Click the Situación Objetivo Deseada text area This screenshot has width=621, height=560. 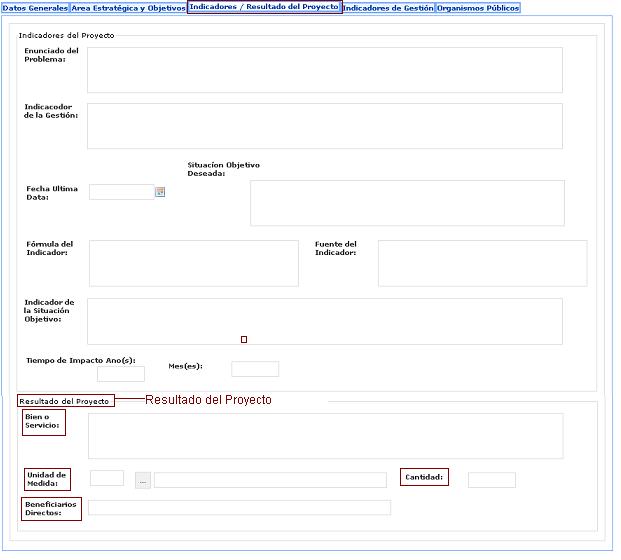(x=407, y=203)
